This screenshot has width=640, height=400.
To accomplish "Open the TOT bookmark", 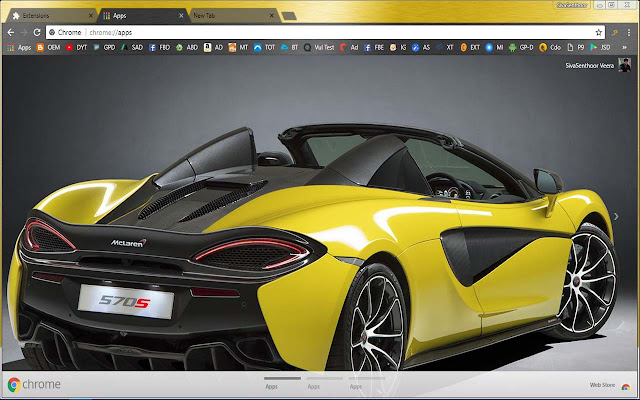I will (x=264, y=47).
